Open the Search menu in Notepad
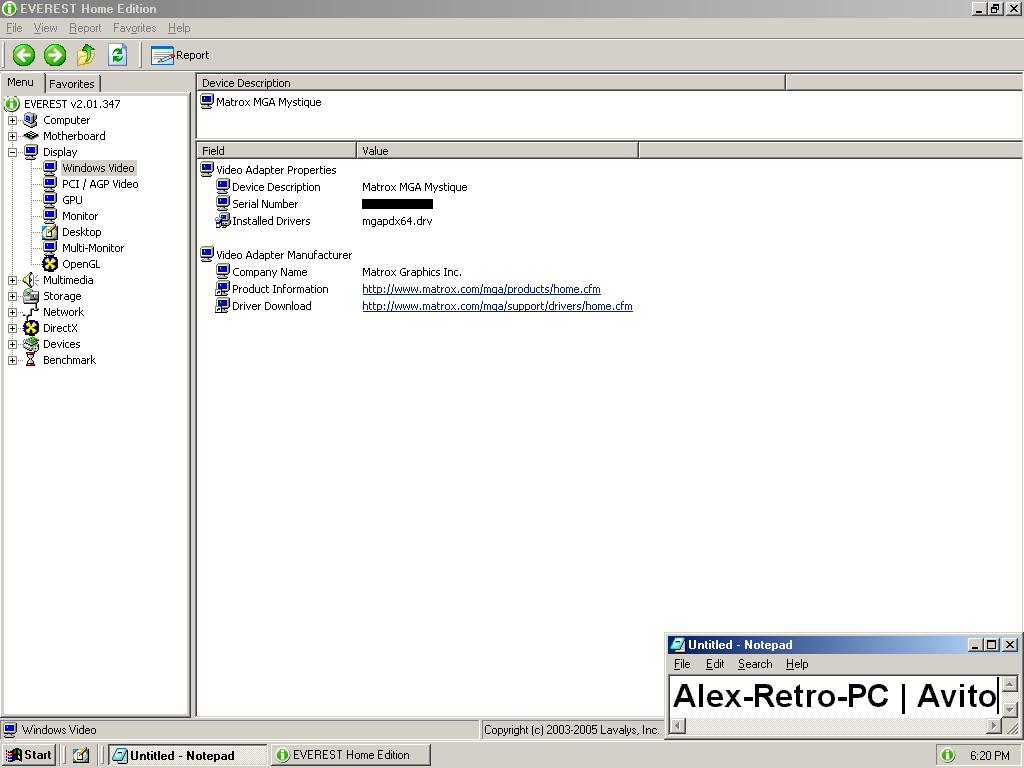1024x768 pixels. 755,664
